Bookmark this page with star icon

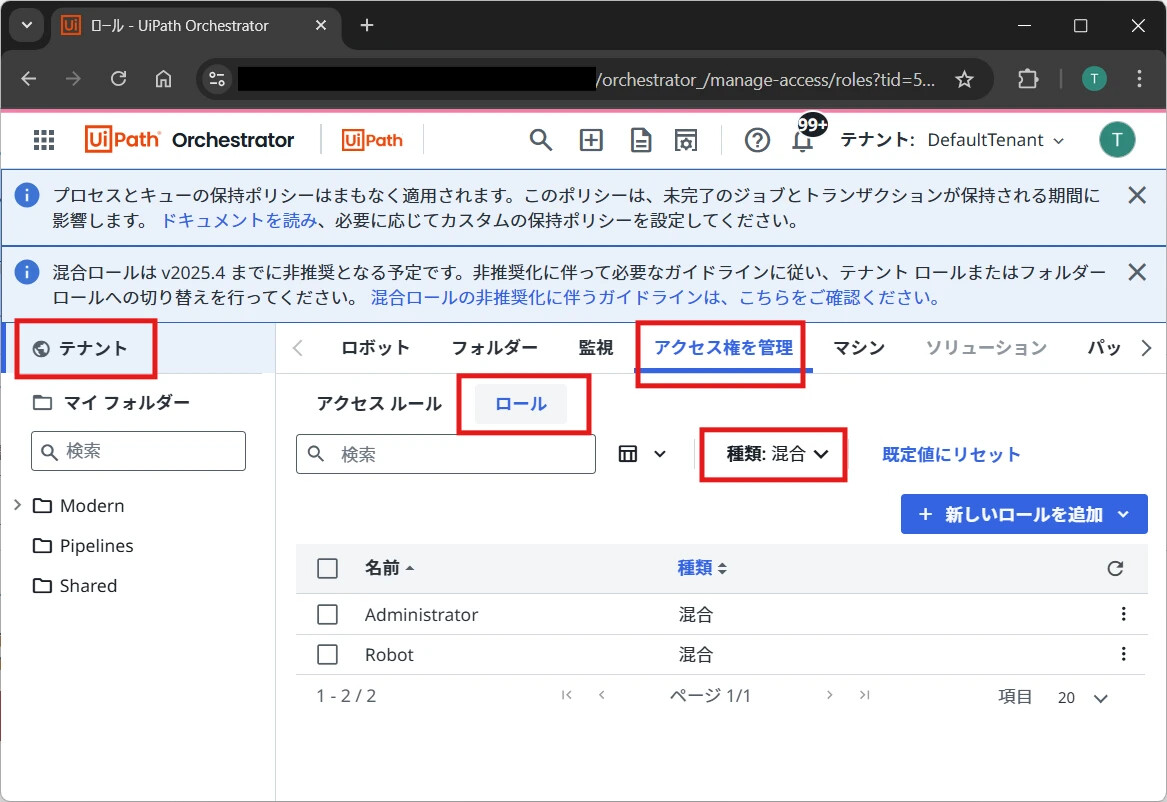click(x=965, y=79)
